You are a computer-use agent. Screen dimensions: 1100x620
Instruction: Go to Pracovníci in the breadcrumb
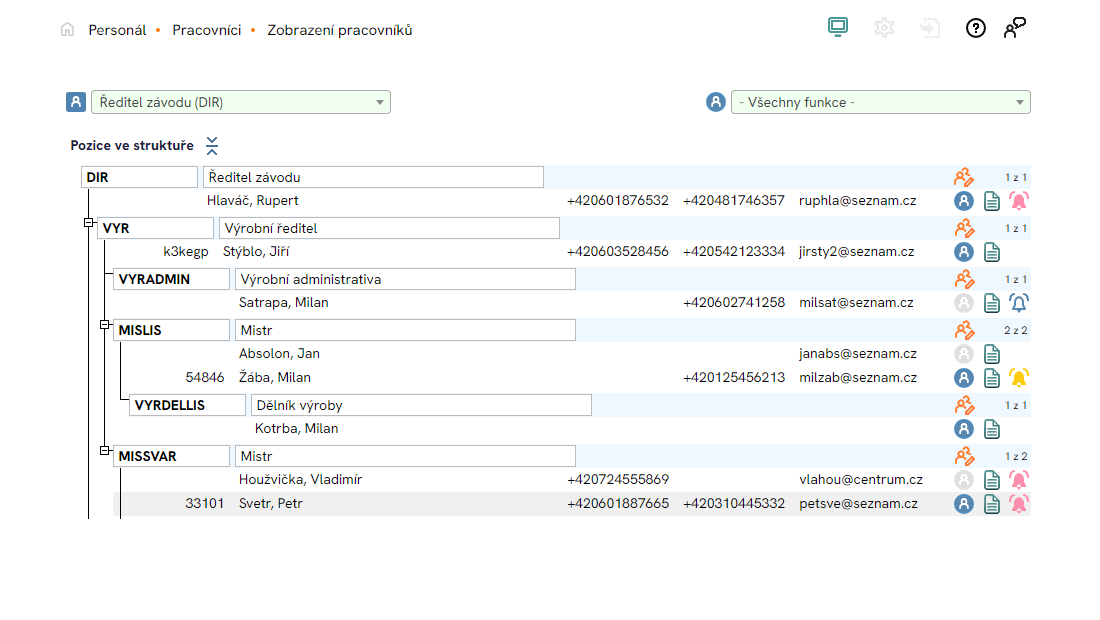[206, 30]
